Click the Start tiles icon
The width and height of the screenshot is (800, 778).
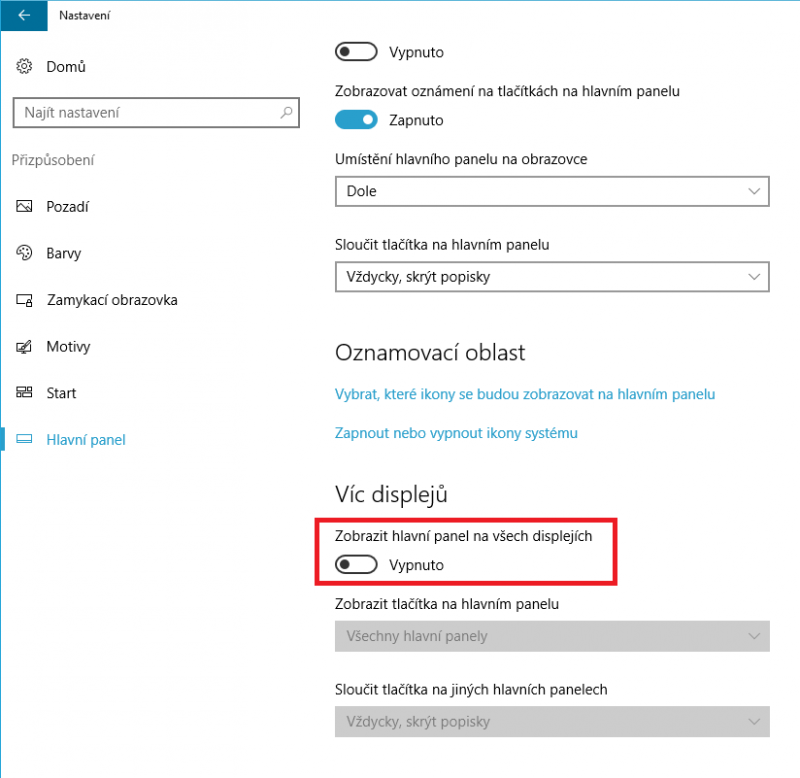pyautogui.click(x=24, y=392)
